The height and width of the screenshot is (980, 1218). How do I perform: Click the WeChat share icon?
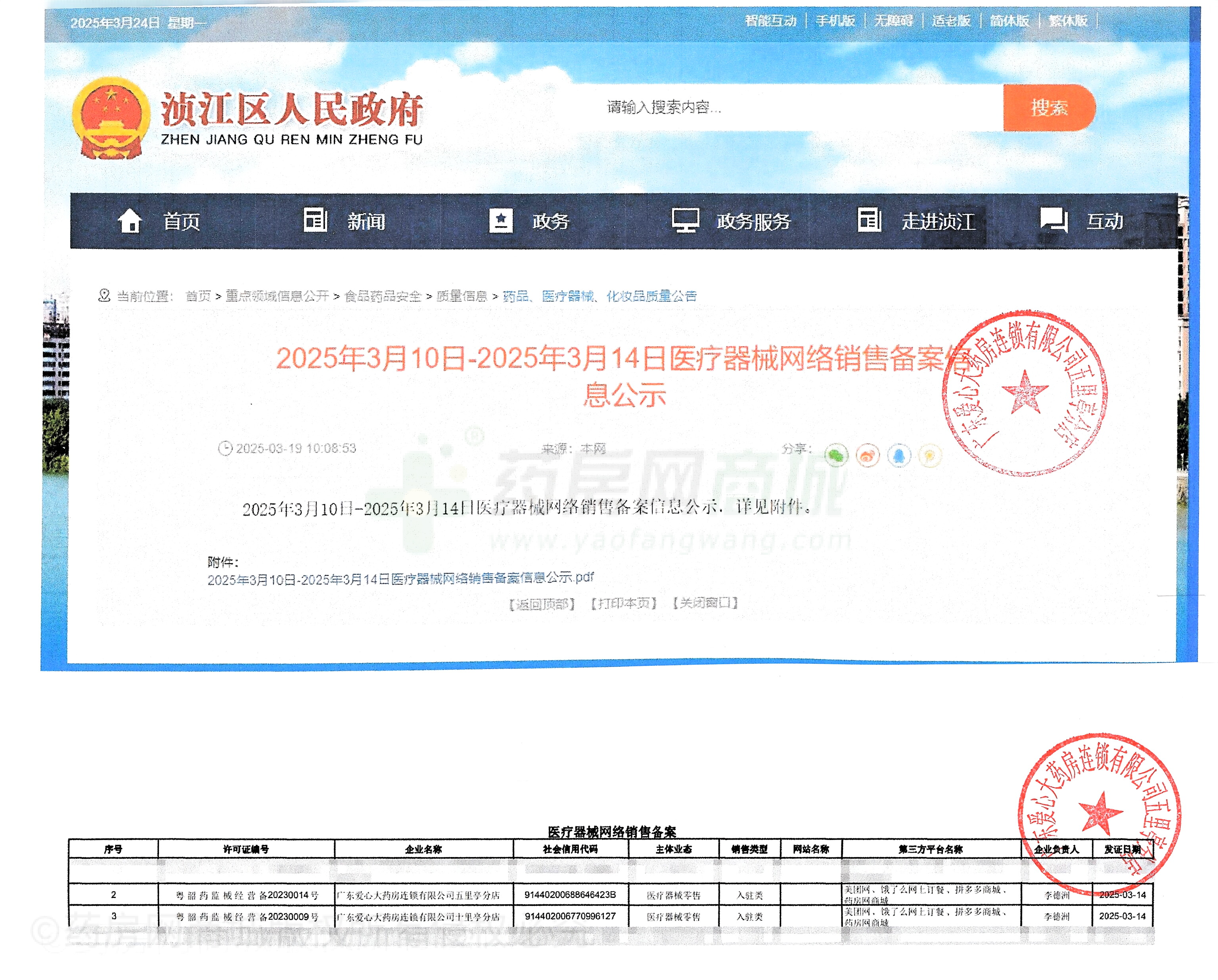click(836, 455)
